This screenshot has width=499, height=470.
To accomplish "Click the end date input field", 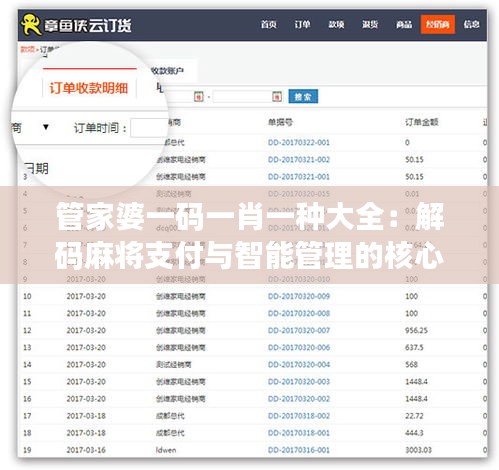I will (243, 97).
